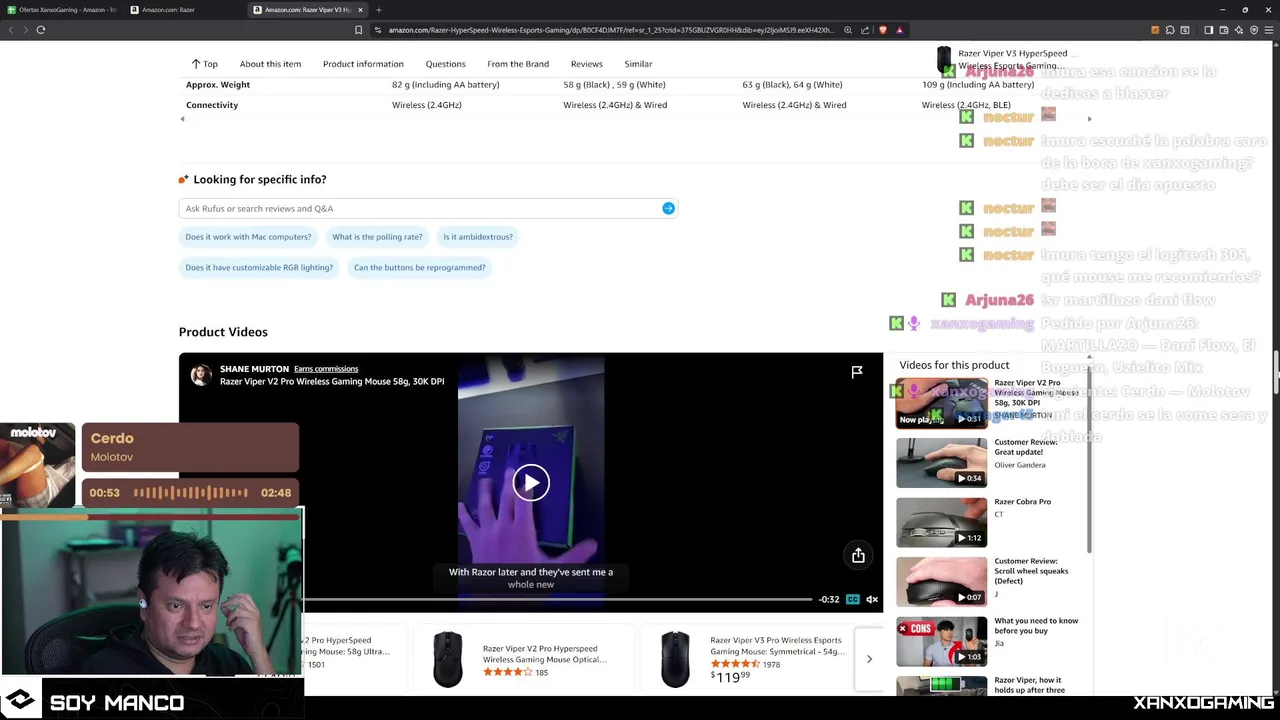Bookmark this page via address bar icon
The image size is (1280, 720).
pyautogui.click(x=359, y=30)
